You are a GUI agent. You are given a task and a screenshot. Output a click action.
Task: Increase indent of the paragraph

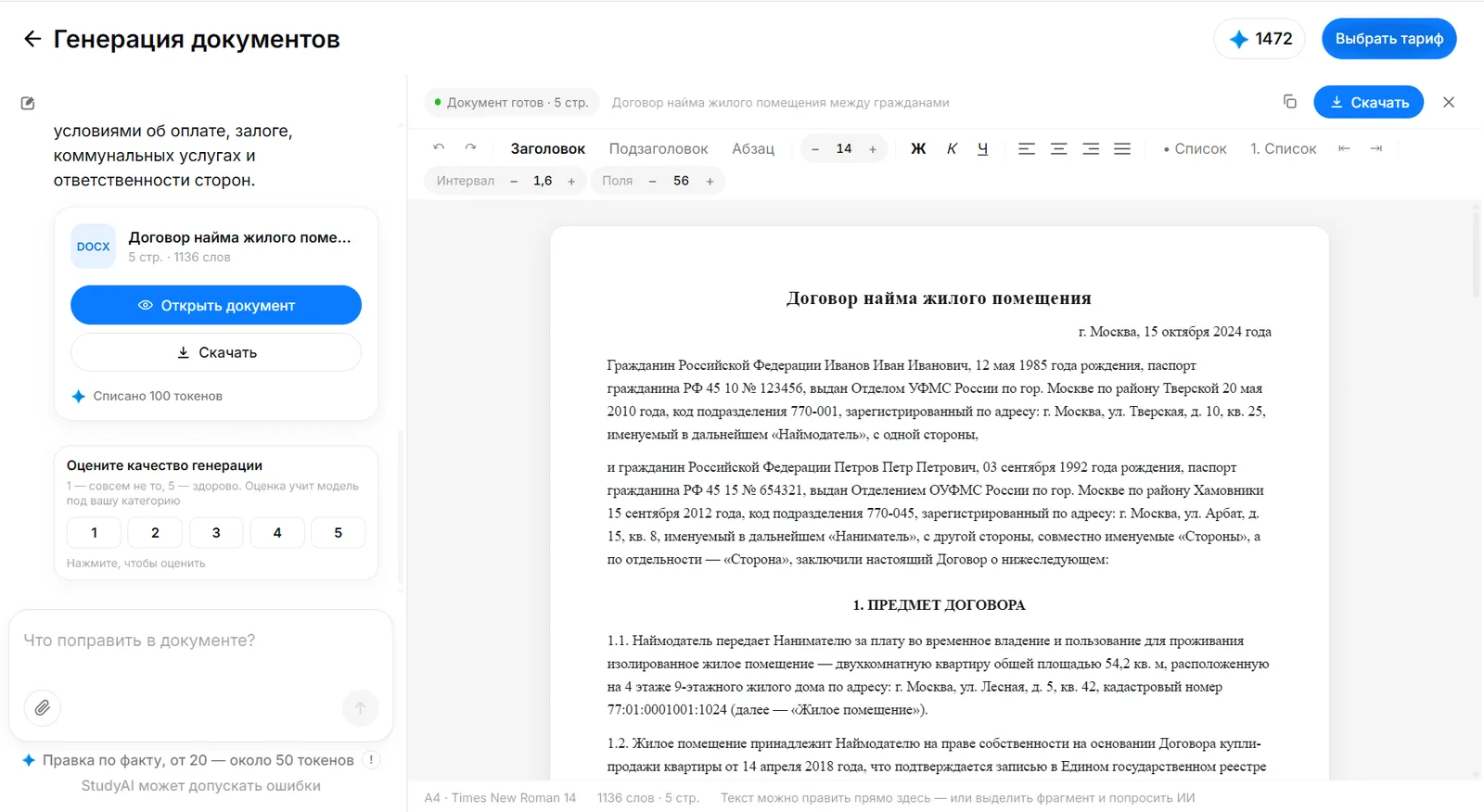click(x=1376, y=148)
